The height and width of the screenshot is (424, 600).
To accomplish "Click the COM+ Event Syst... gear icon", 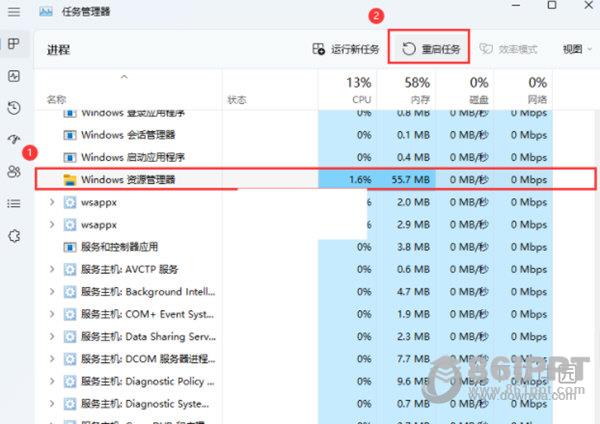I will coord(70,314).
